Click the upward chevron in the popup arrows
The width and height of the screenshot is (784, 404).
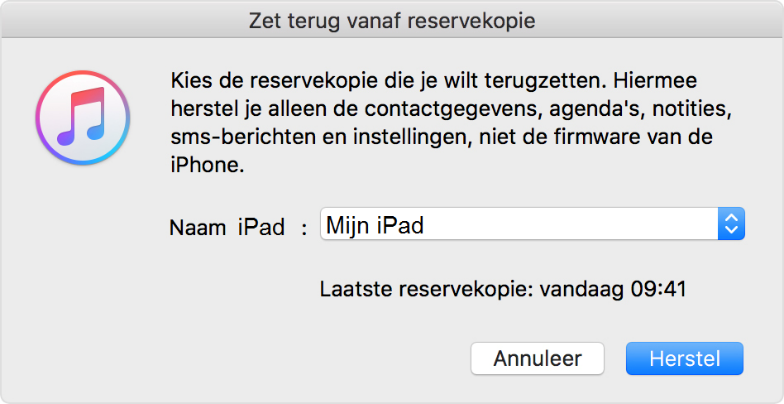(x=731, y=218)
